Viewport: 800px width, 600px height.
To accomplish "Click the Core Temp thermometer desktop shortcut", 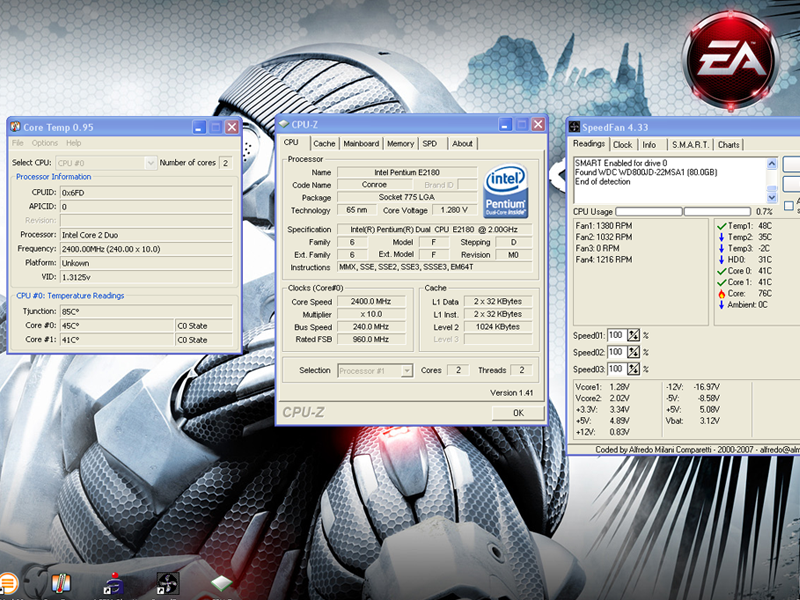I will point(61,584).
